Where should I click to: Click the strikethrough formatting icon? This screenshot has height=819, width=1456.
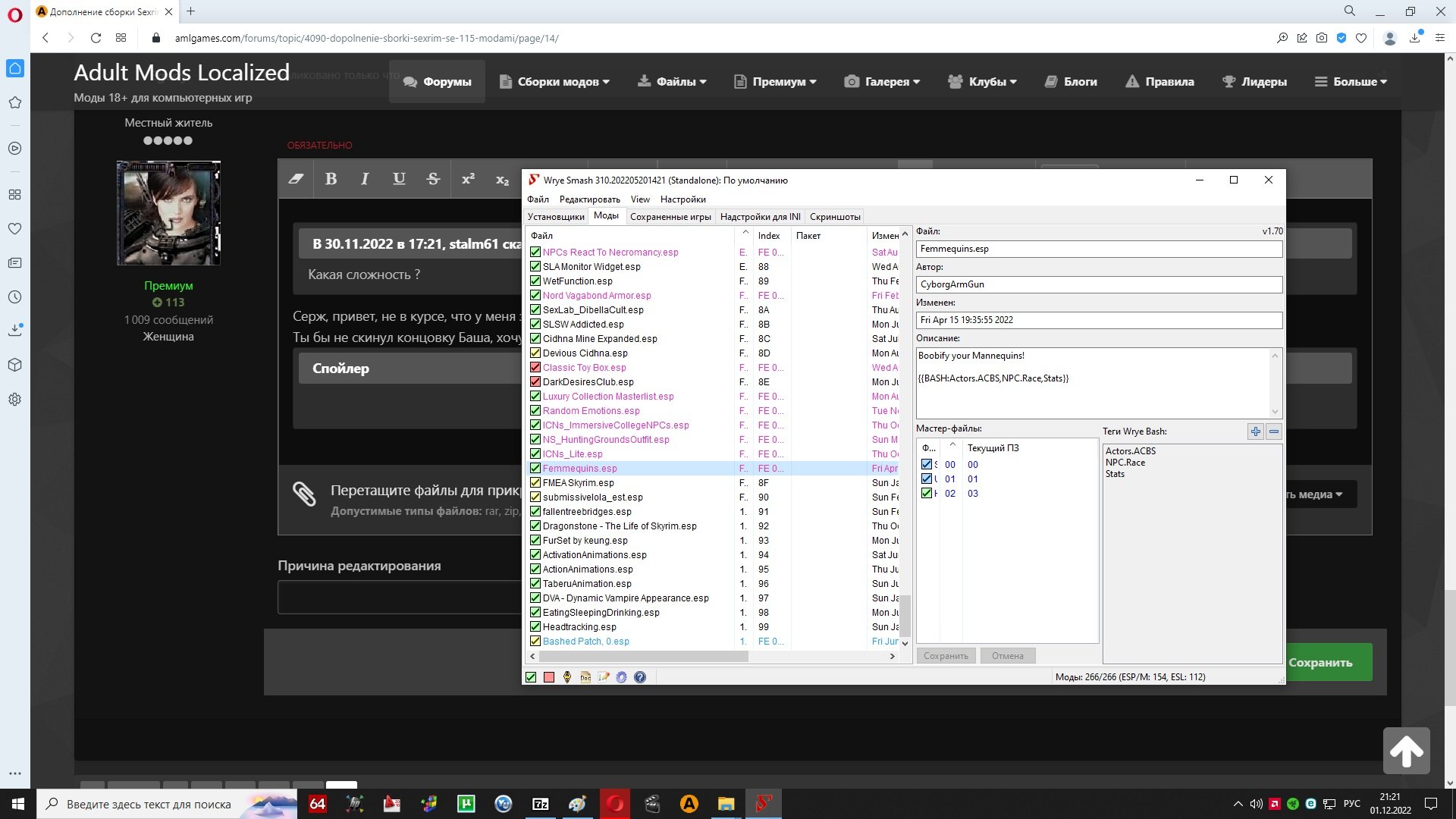click(x=433, y=179)
